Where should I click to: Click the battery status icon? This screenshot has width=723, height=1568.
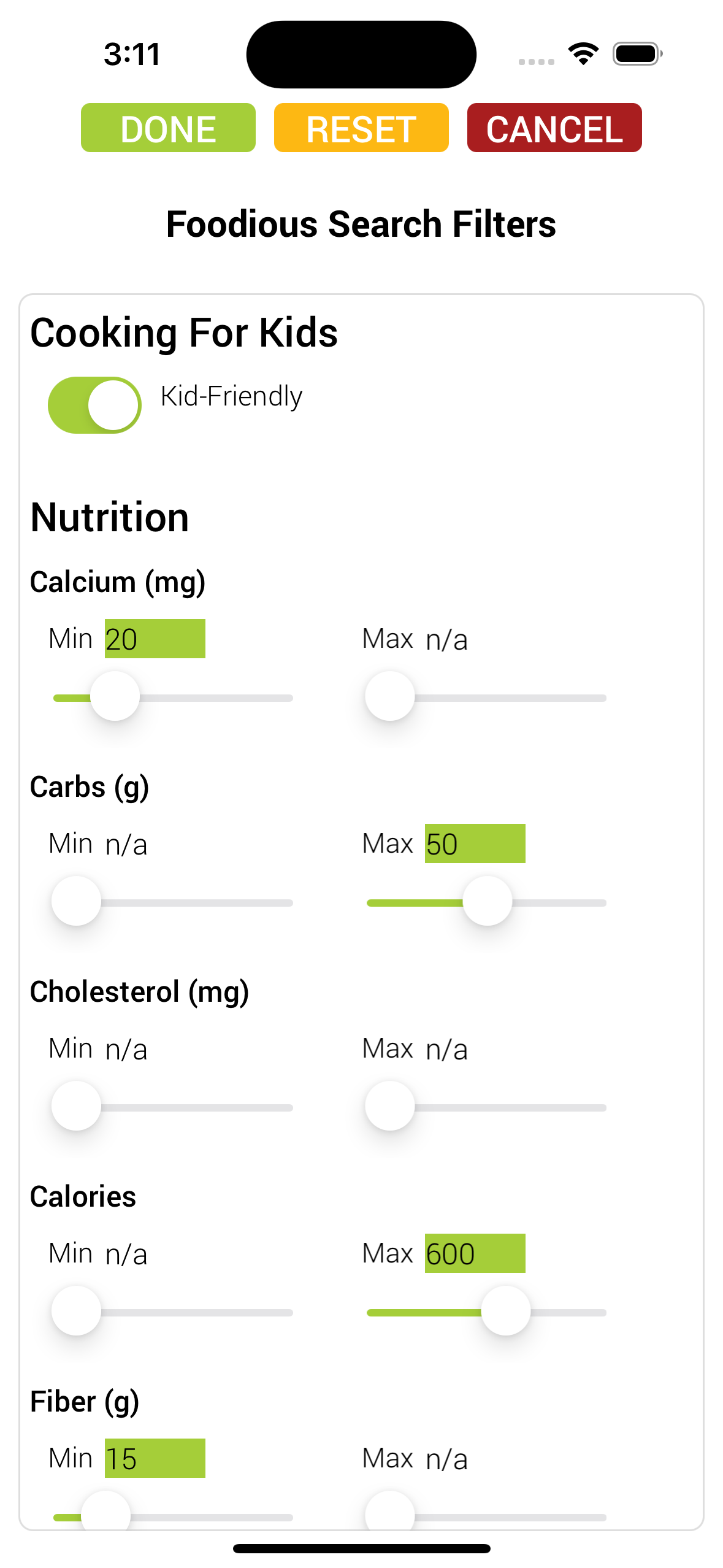tap(638, 54)
